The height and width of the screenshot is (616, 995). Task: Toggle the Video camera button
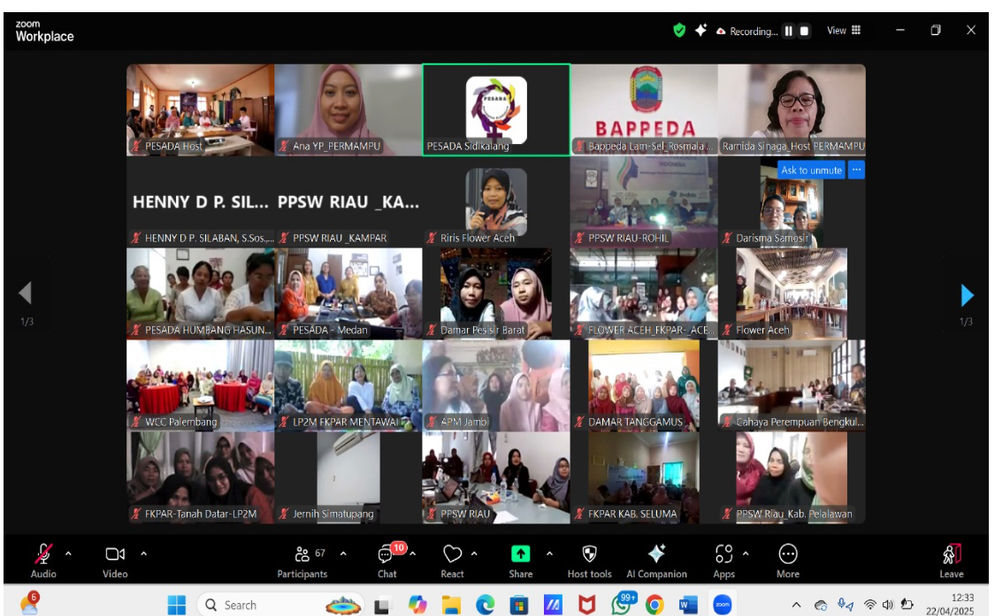[x=115, y=554]
